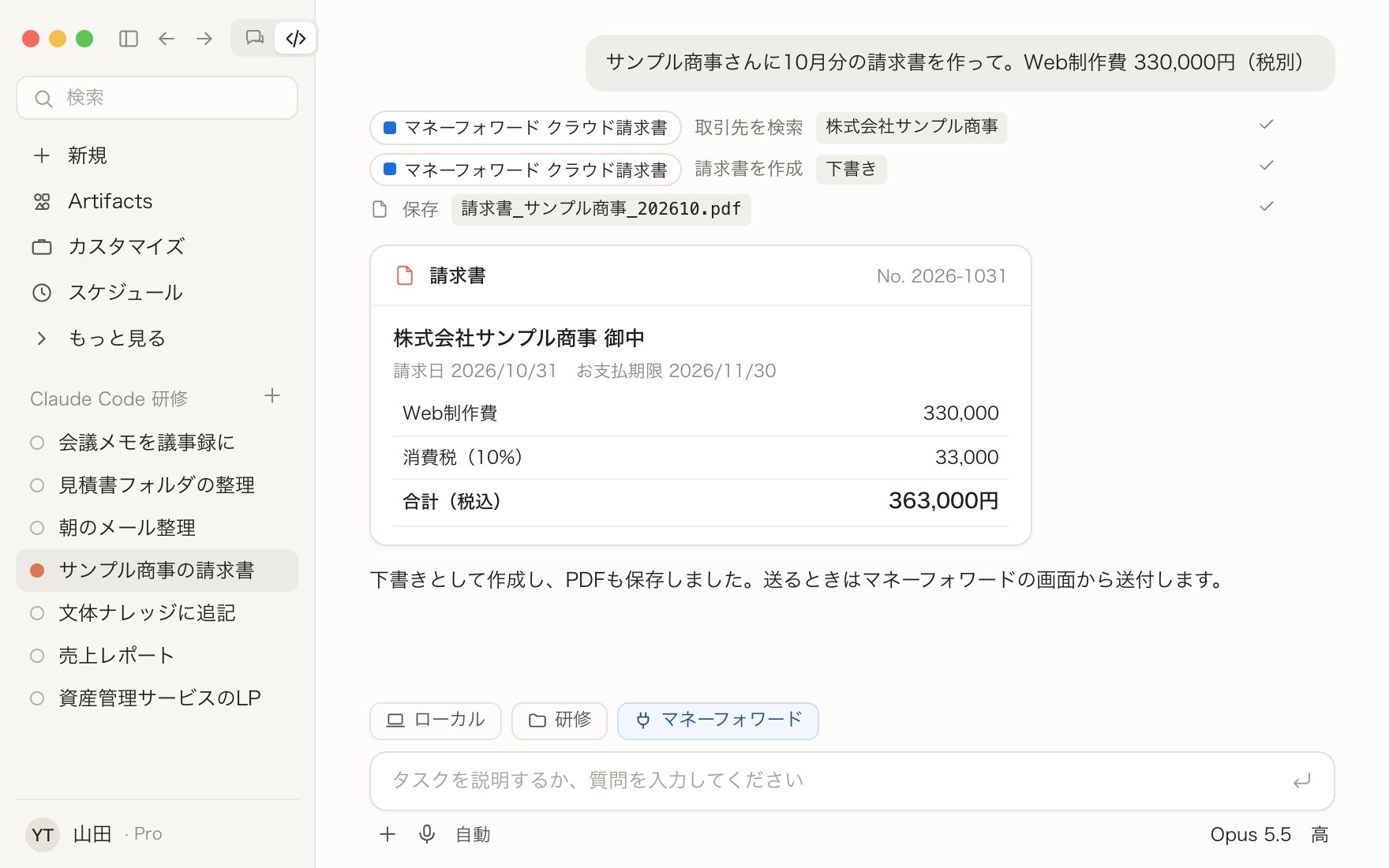Screen dimensions: 1389x868
Task: Toggle the マネーフォワード connector chip
Action: [x=718, y=720]
